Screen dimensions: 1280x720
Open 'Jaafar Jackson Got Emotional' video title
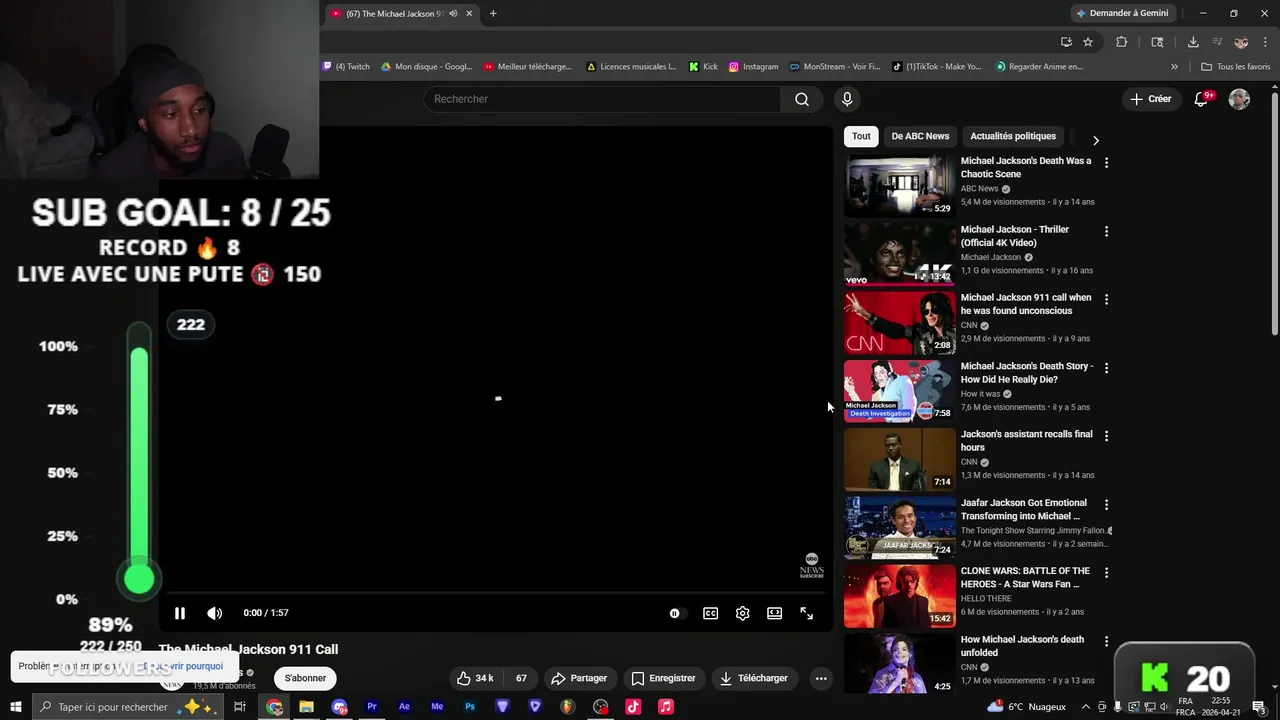click(x=1024, y=509)
